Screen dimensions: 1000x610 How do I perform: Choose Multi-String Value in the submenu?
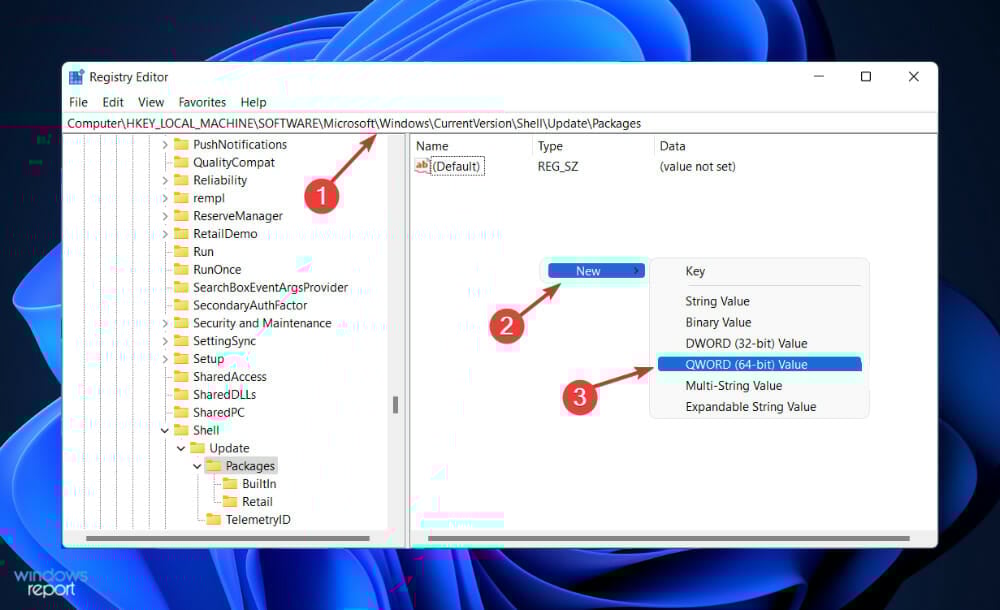click(733, 385)
